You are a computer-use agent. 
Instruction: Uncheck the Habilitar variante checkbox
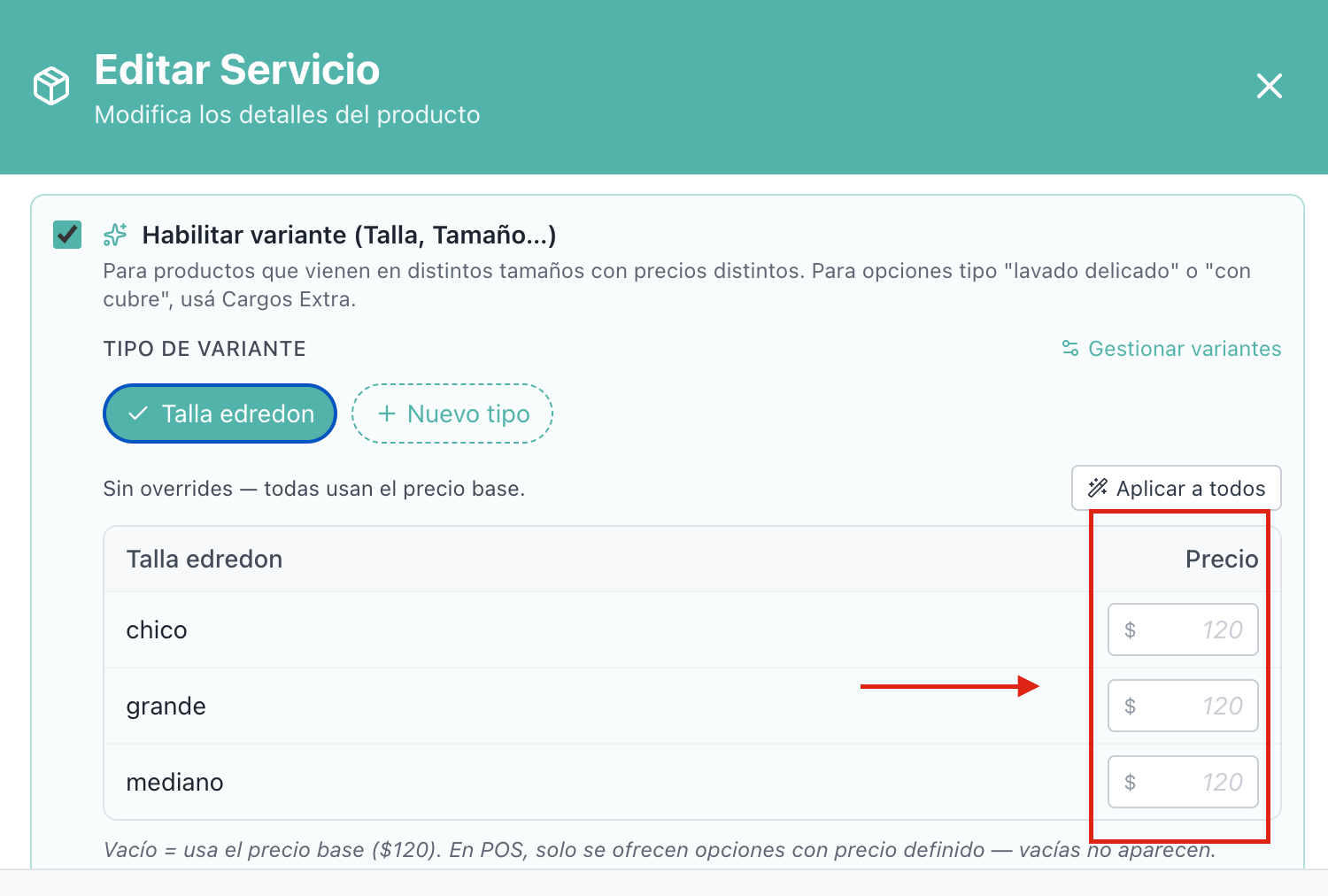click(67, 235)
